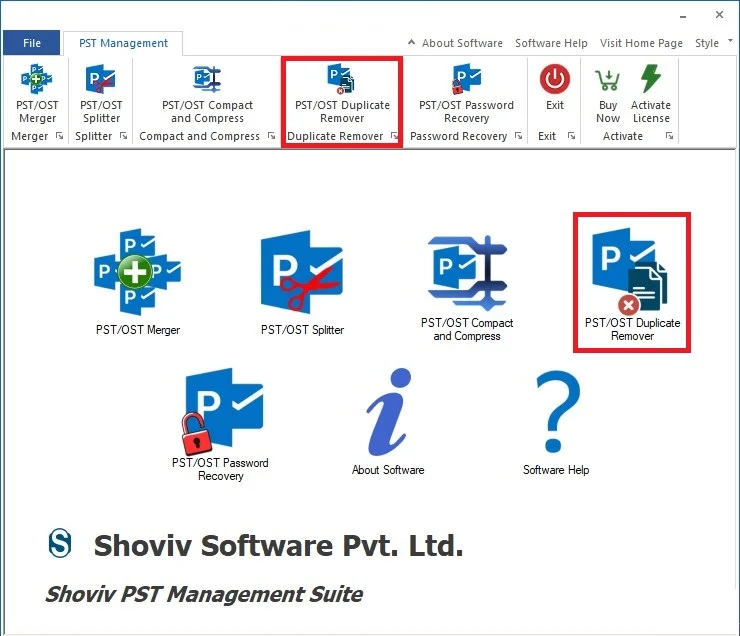Select the PST Management tab

tap(123, 43)
